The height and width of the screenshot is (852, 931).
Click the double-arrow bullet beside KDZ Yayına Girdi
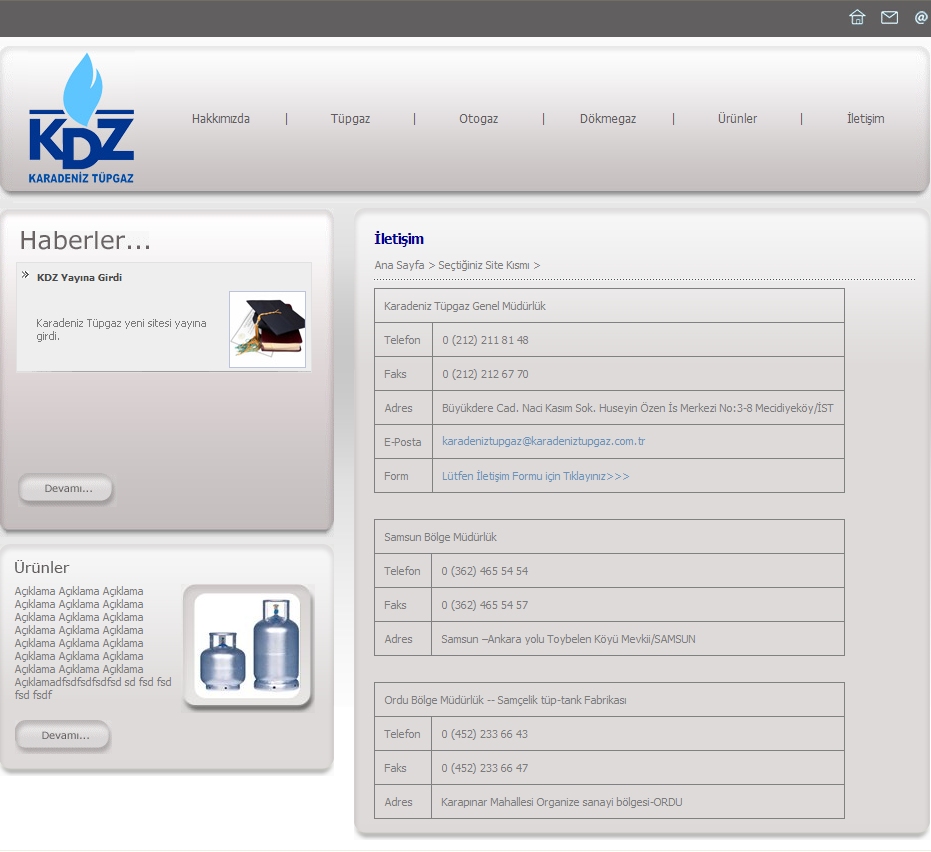click(x=25, y=274)
